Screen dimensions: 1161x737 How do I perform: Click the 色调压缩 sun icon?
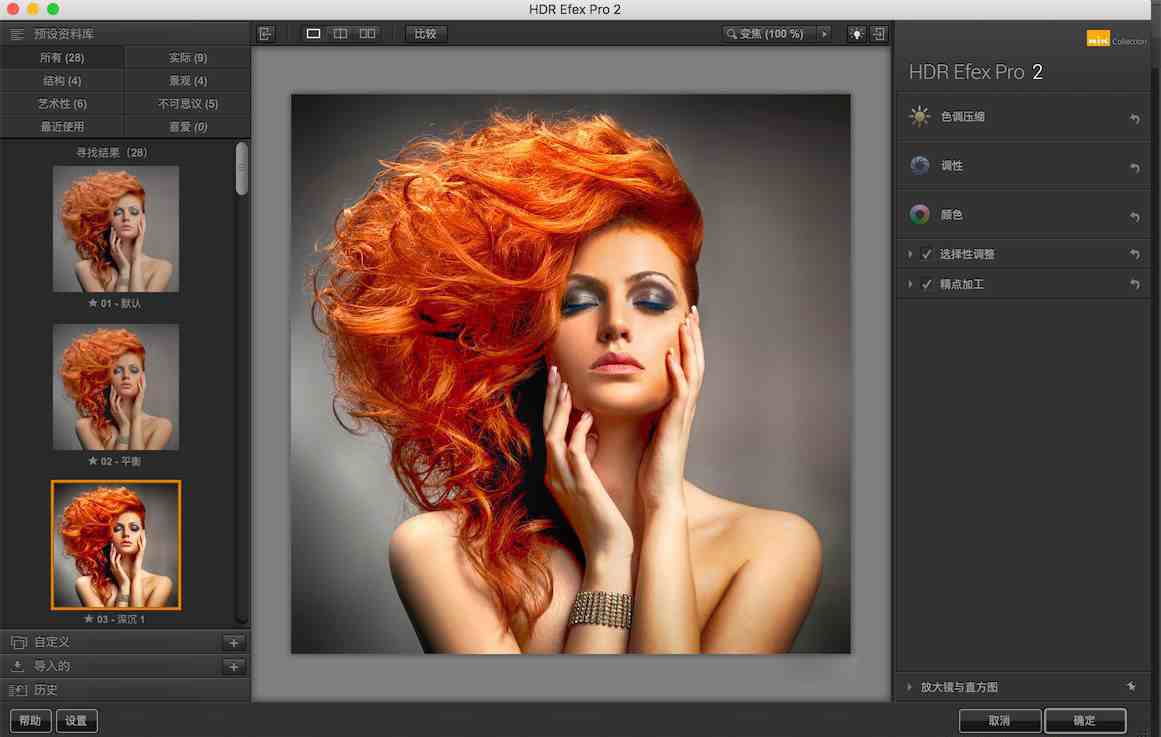[920, 116]
